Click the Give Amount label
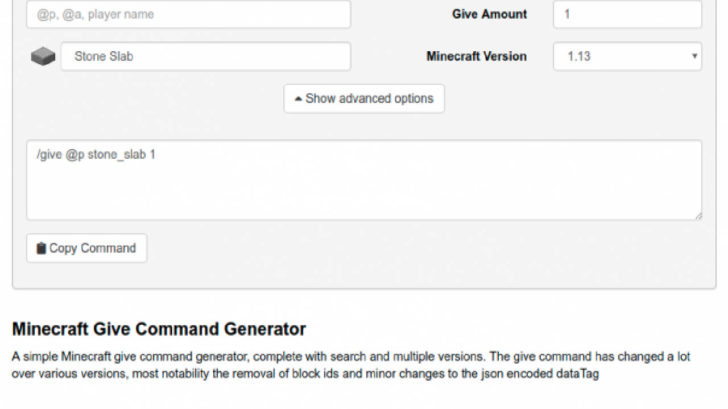 [x=489, y=14]
